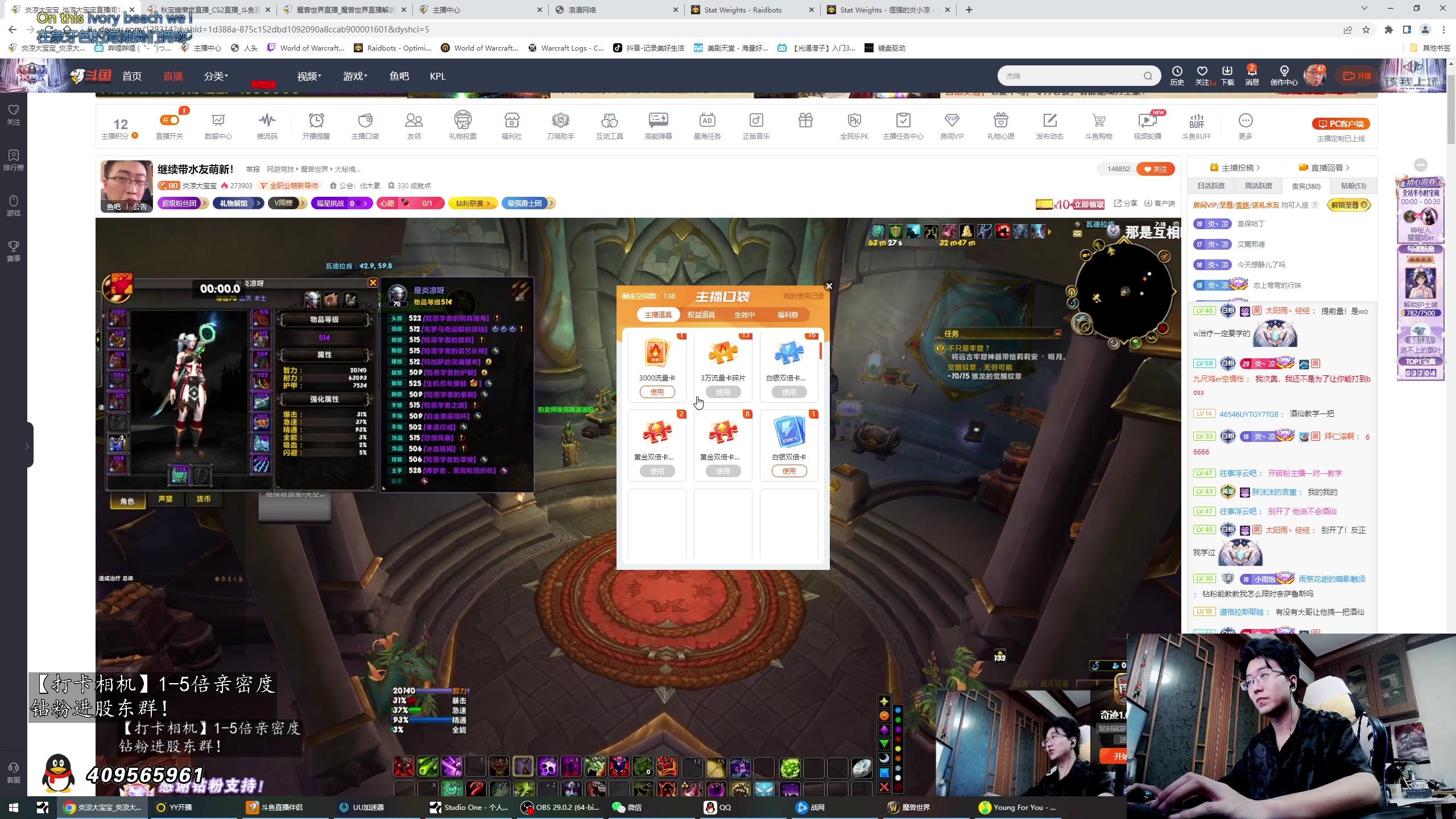
Task: Open the 礼物展馆 pill
Action: coord(238,203)
